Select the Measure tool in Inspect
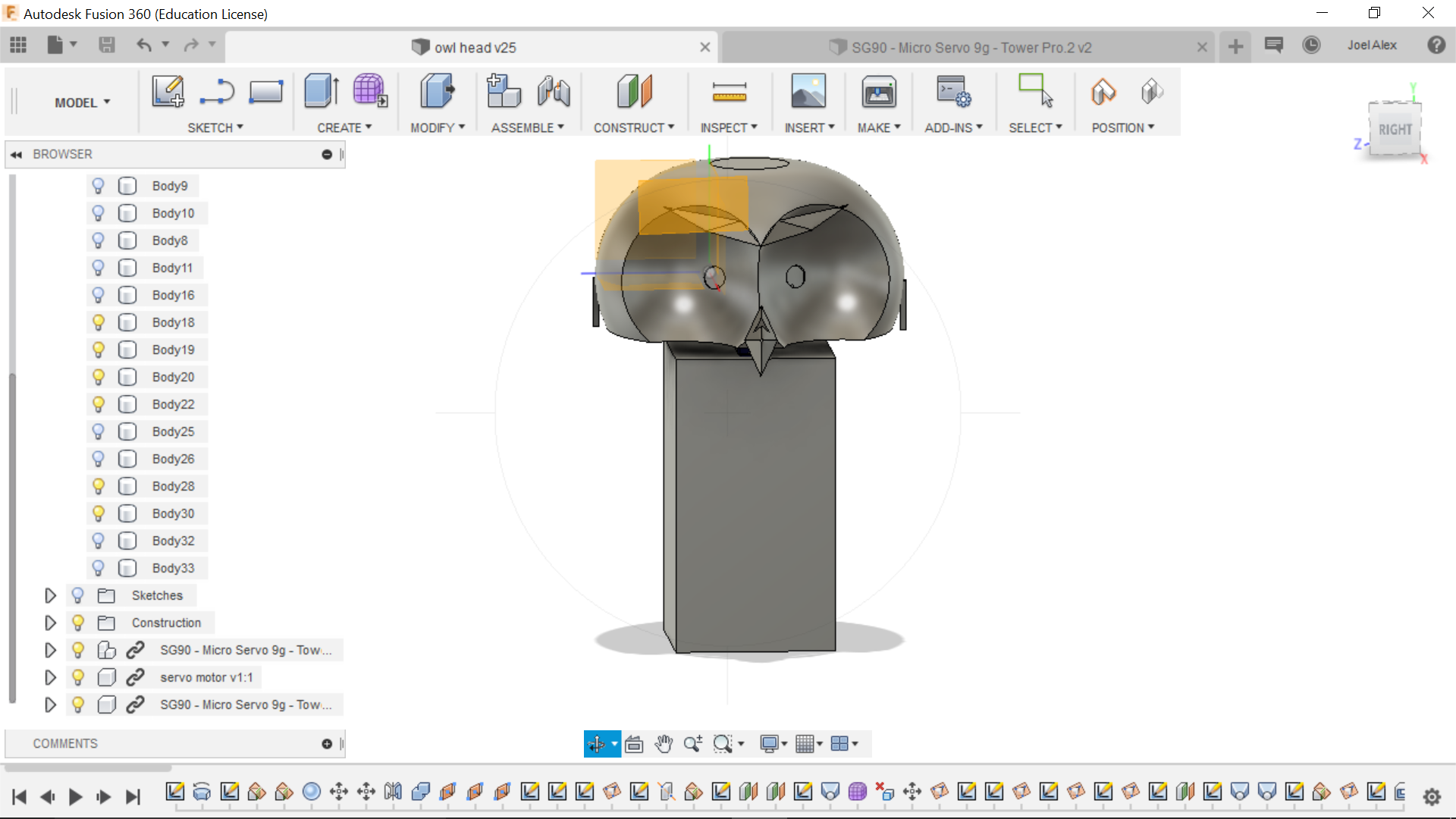Screen dimensions: 1456x819 click(x=729, y=92)
